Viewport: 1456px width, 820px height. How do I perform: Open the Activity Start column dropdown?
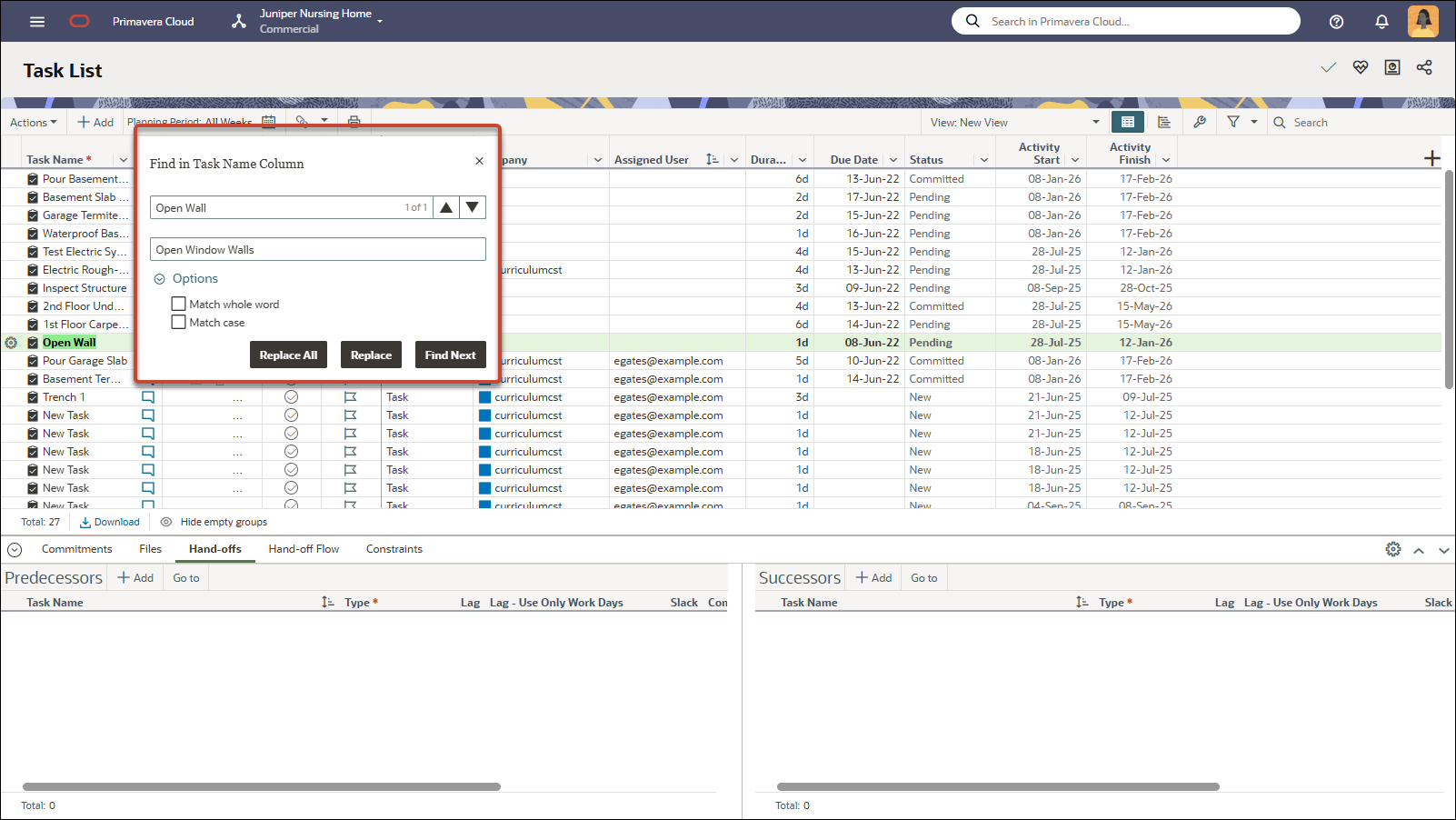(x=1075, y=160)
